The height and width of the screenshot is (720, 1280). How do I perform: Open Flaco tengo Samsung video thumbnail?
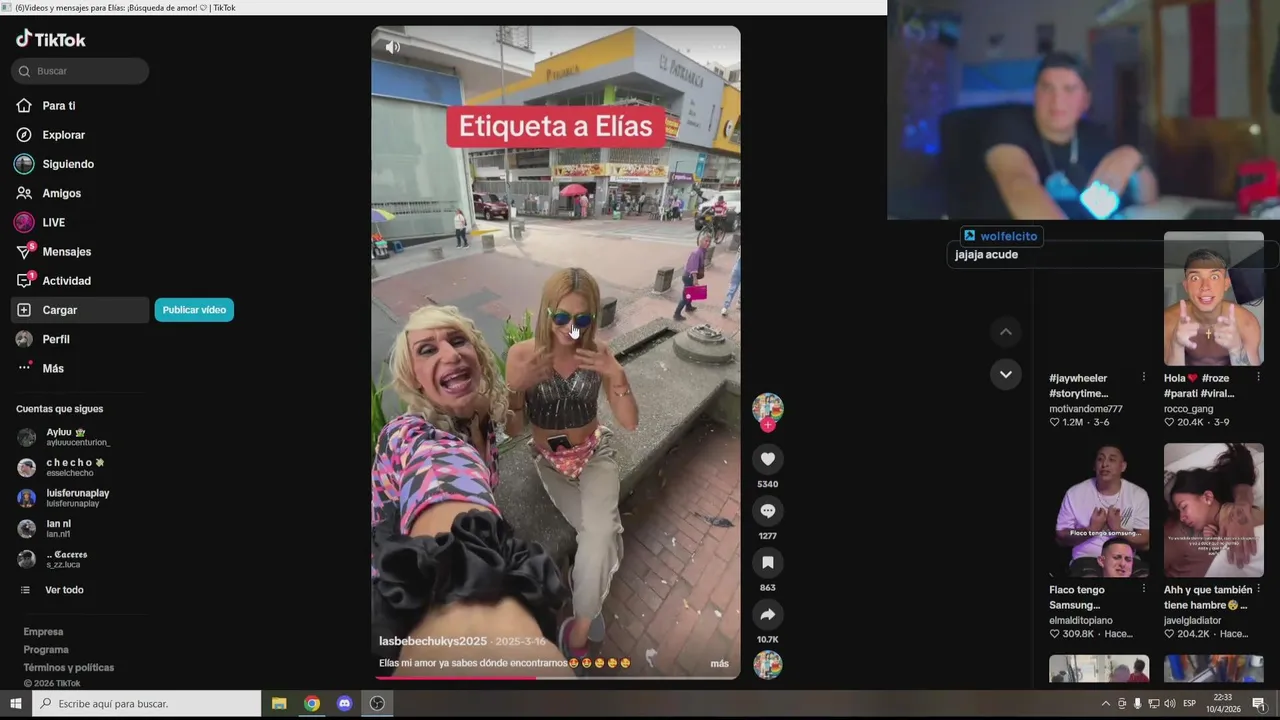(1099, 510)
